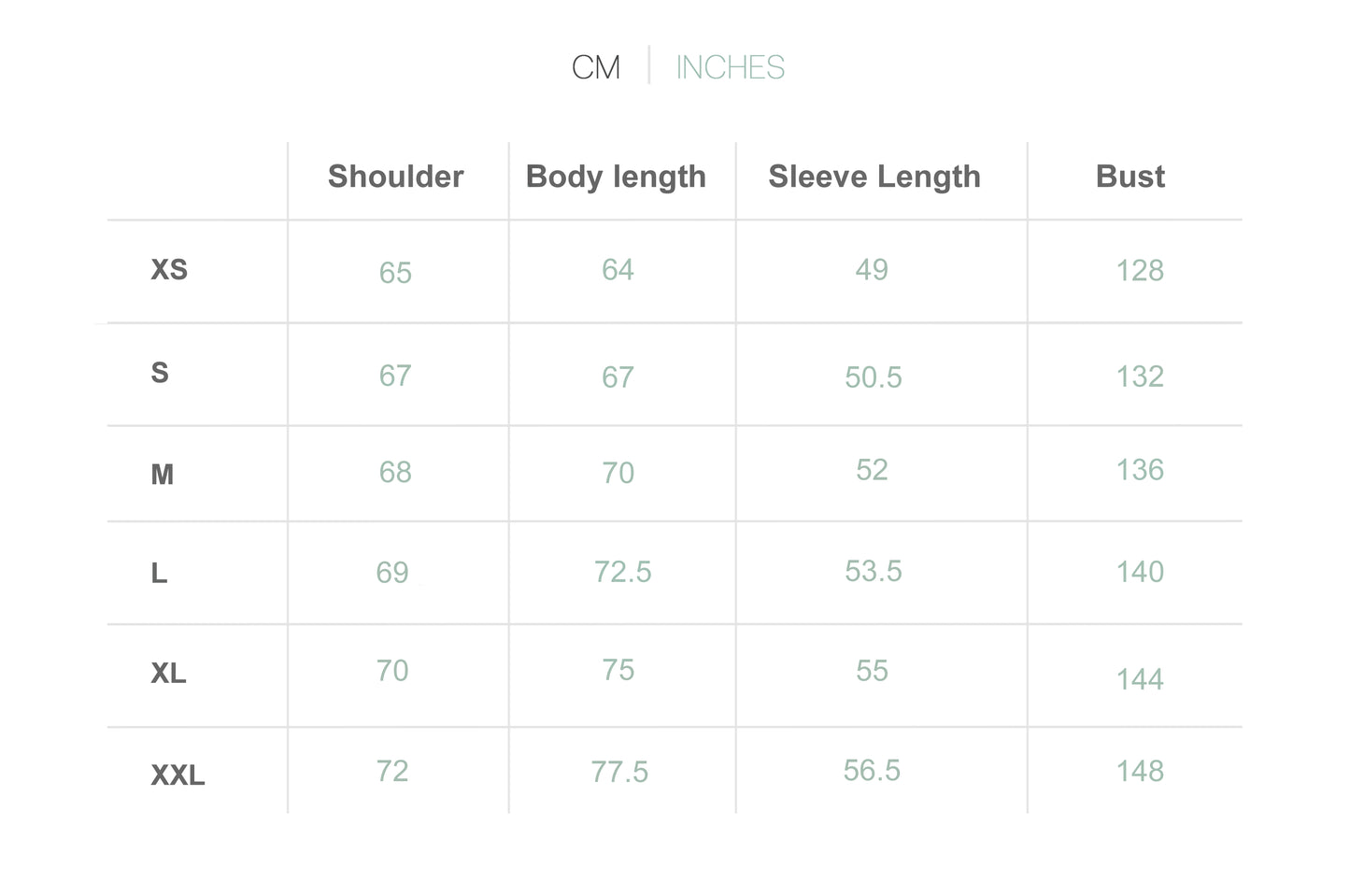This screenshot has height=896, width=1350.
Task: Click the XS bust value 128
Action: (1140, 271)
